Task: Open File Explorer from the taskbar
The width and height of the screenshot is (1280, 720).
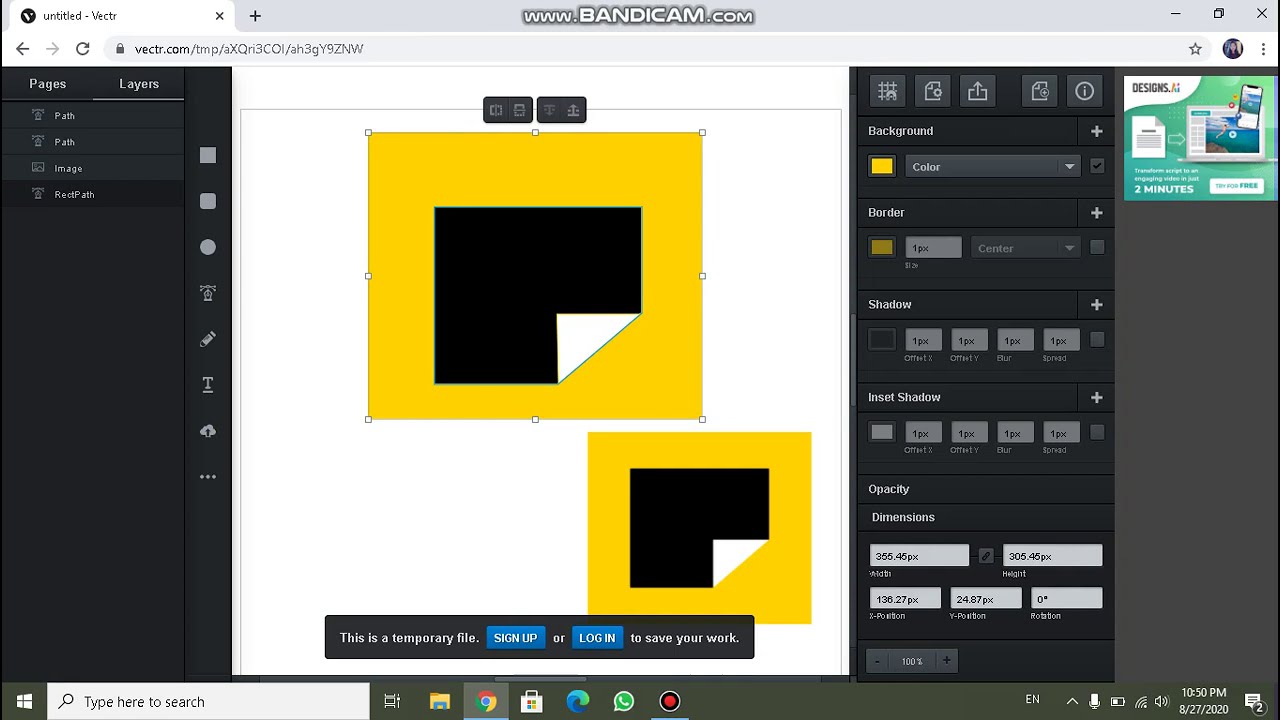Action: point(440,701)
